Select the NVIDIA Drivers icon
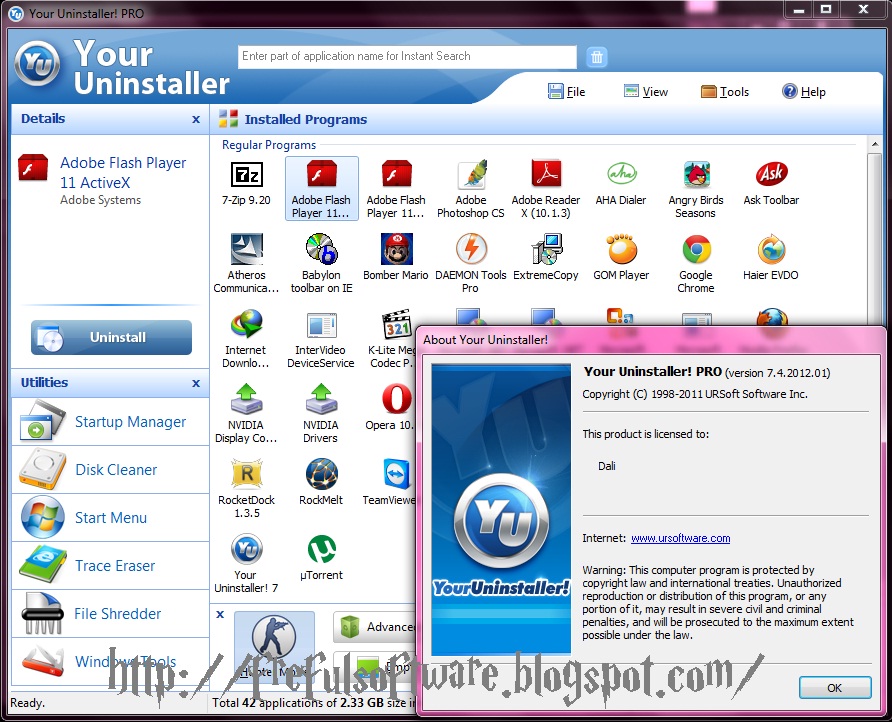 pyautogui.click(x=321, y=399)
